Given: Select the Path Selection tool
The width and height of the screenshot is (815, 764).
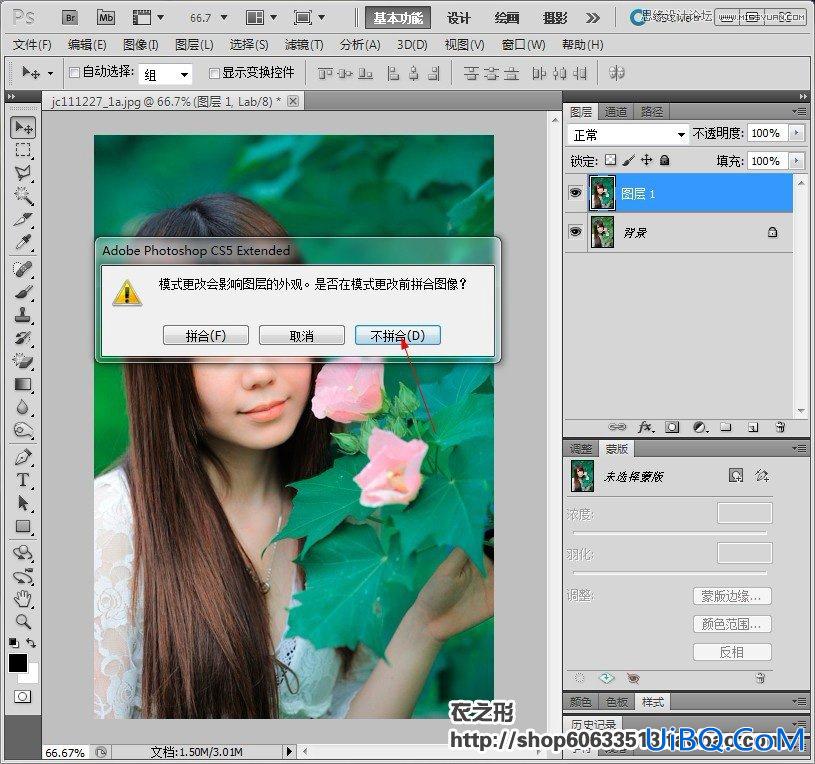Looking at the screenshot, I should click(x=23, y=503).
